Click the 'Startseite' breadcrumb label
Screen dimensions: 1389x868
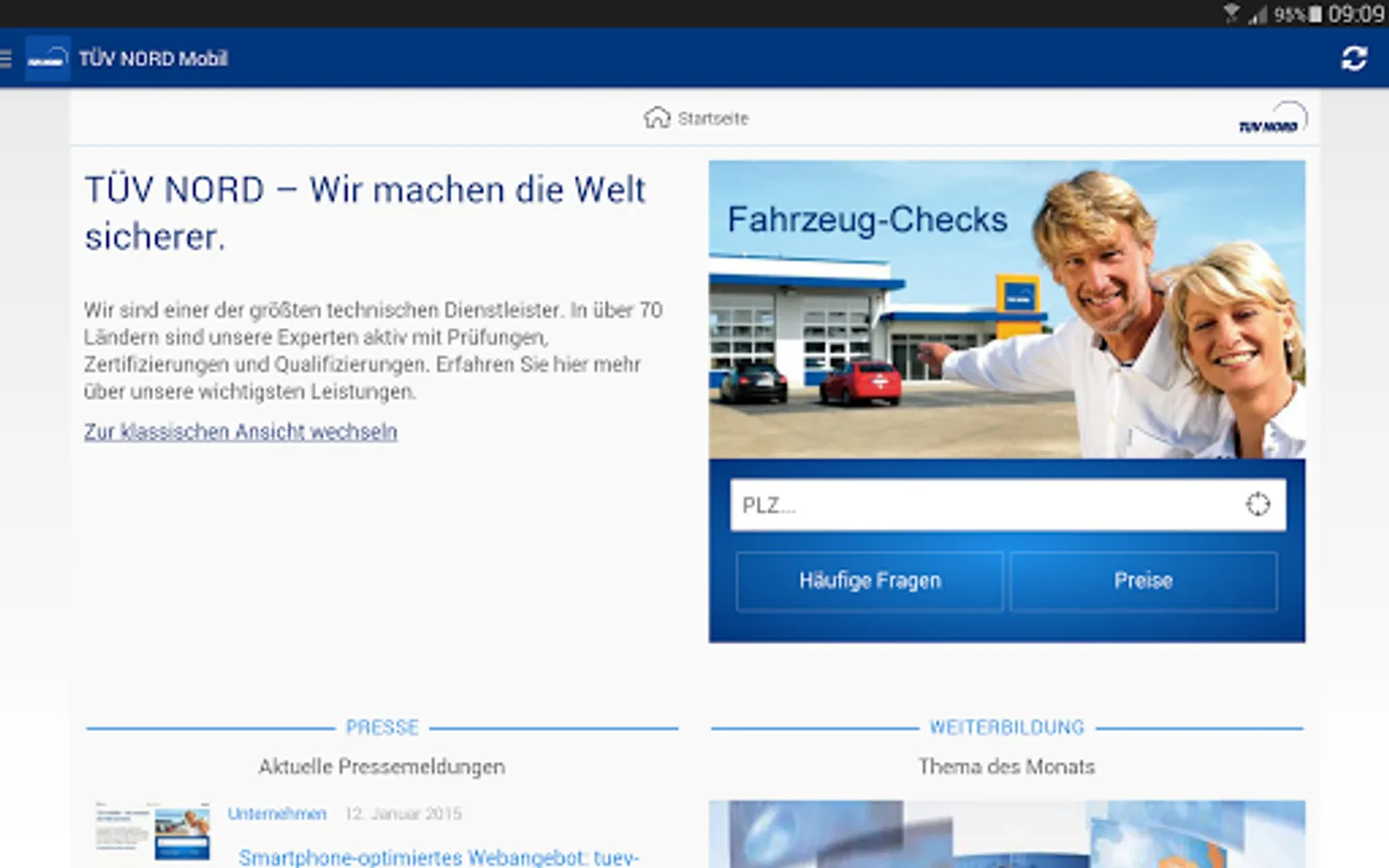click(x=713, y=119)
